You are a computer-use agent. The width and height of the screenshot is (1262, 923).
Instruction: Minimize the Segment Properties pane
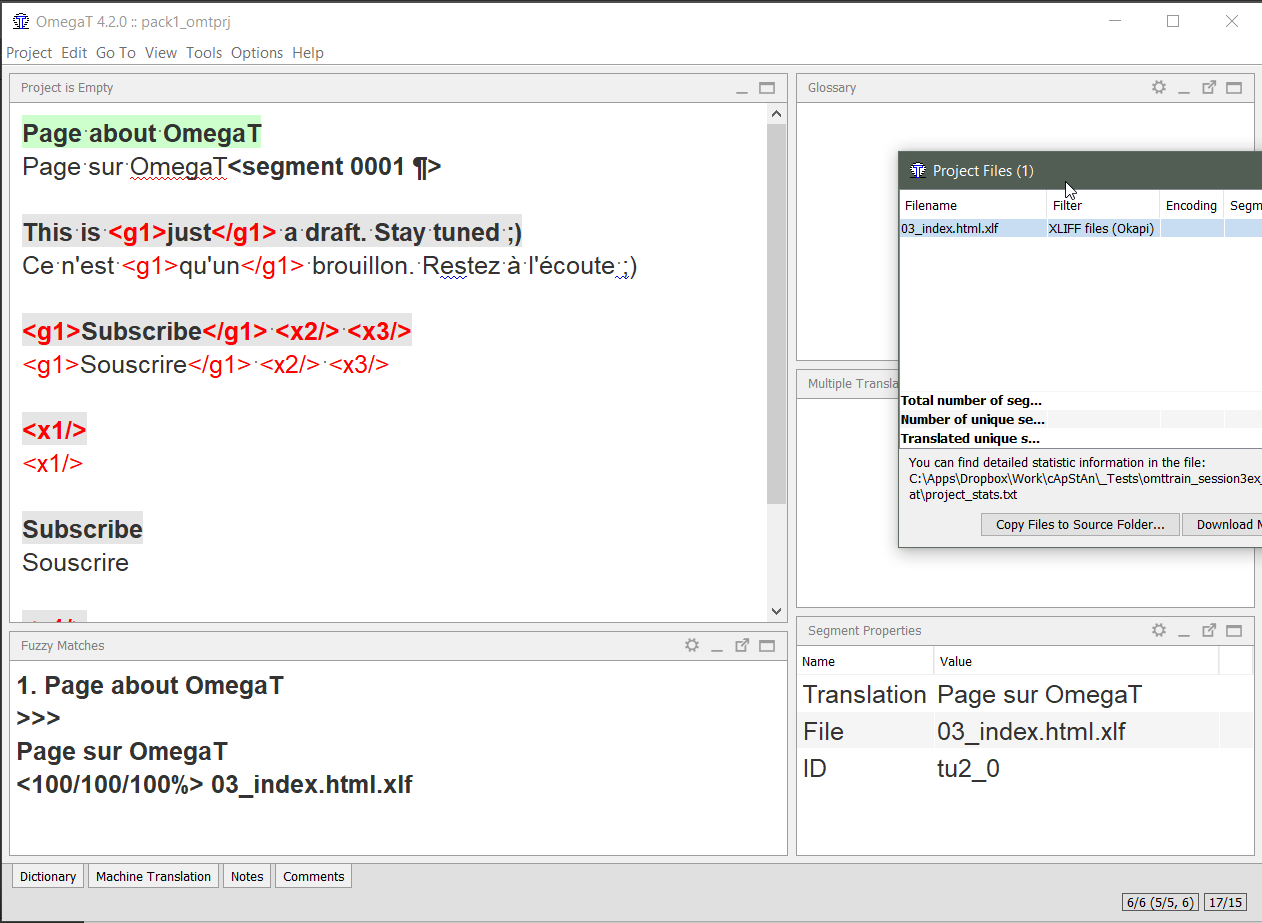tap(1184, 632)
